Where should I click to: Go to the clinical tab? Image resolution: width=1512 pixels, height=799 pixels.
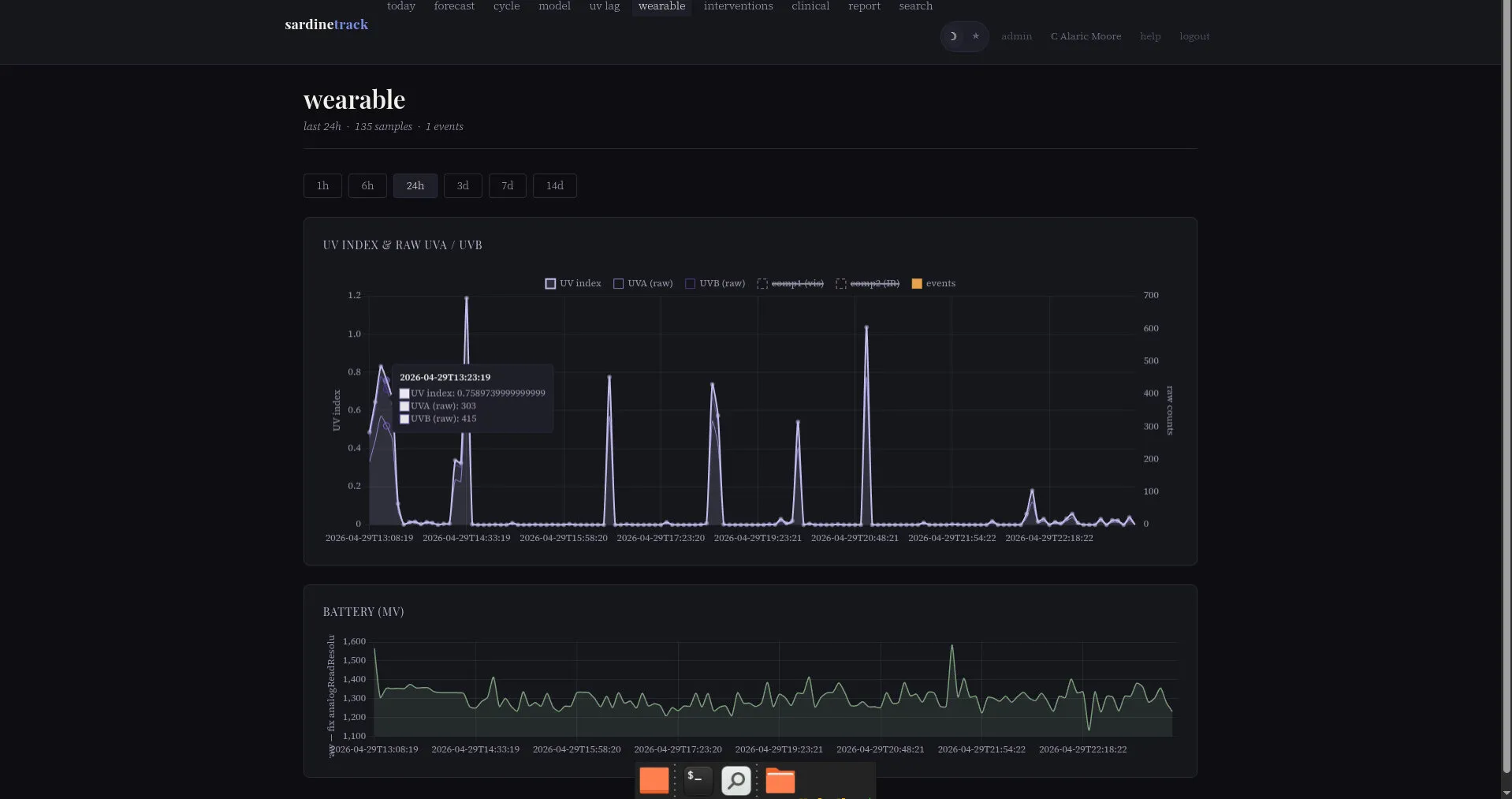tap(810, 6)
